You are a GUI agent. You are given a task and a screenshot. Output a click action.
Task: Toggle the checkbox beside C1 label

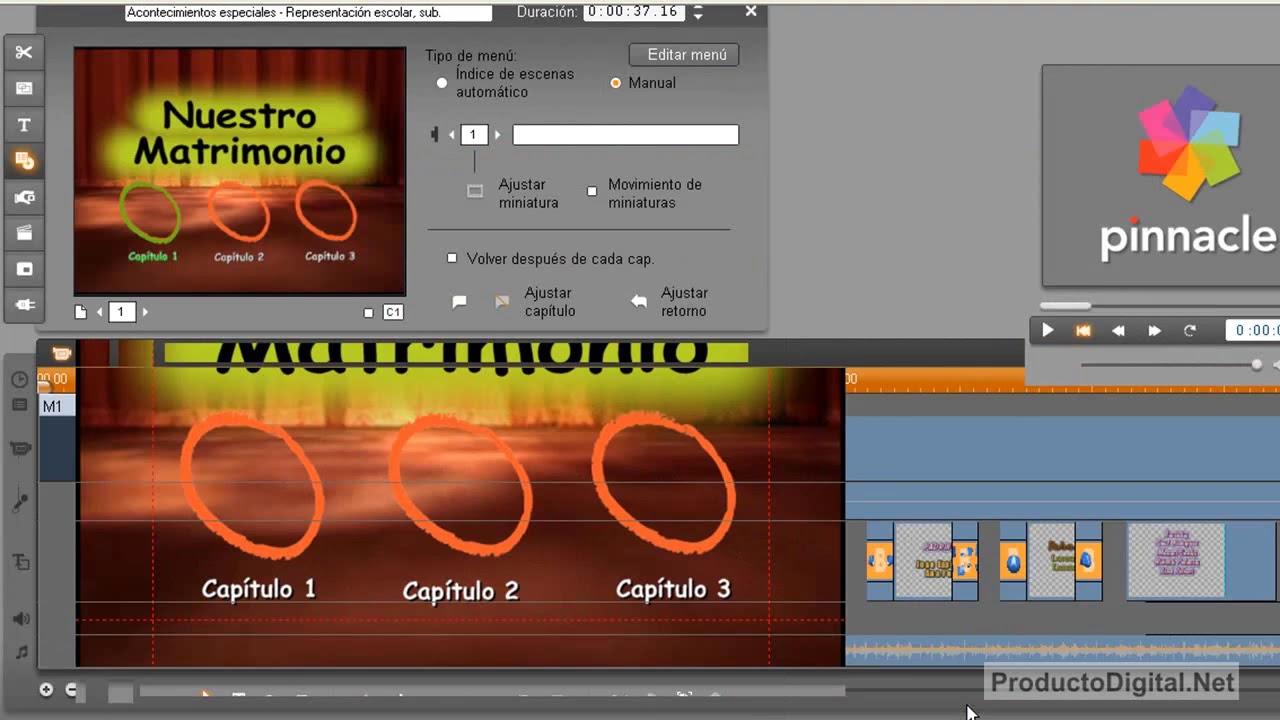pyautogui.click(x=368, y=313)
